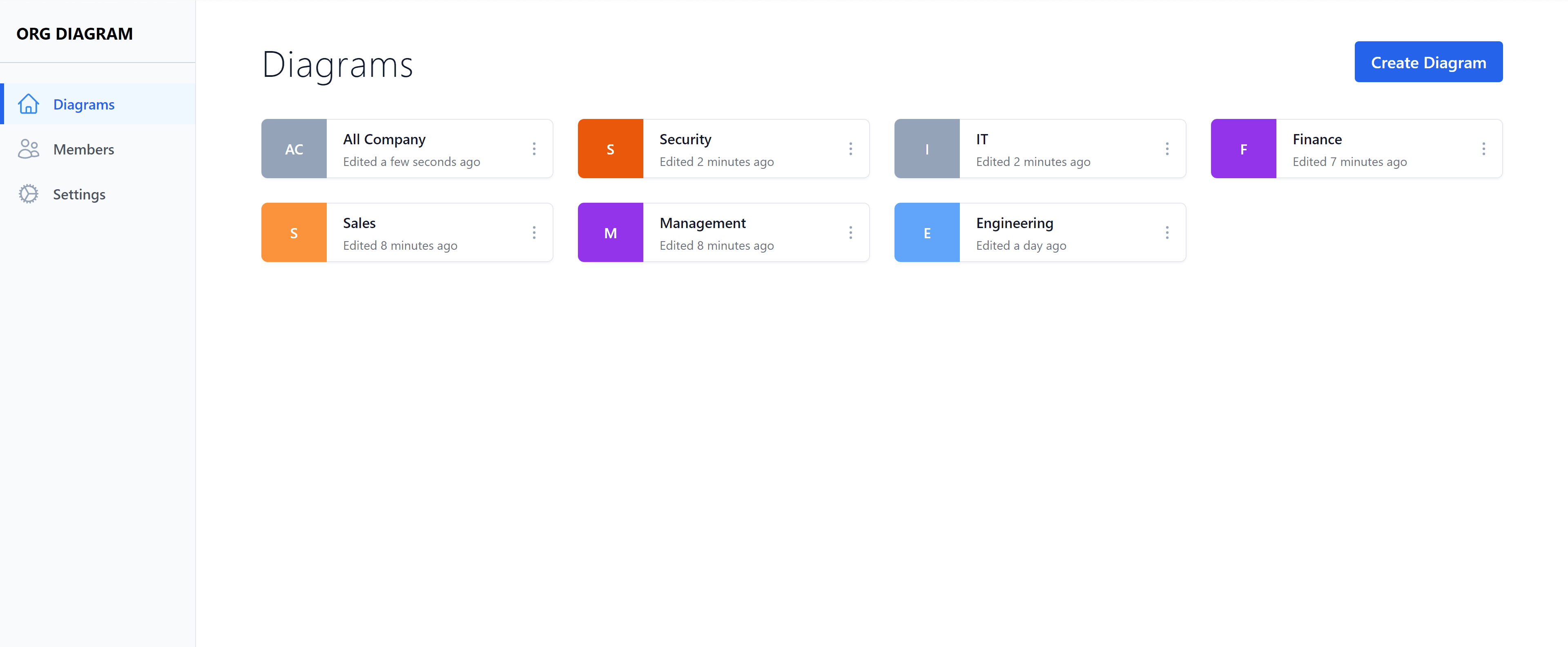Screen dimensions: 1568x647
Task: Open the three-dot menu on All Company
Action: (x=534, y=148)
